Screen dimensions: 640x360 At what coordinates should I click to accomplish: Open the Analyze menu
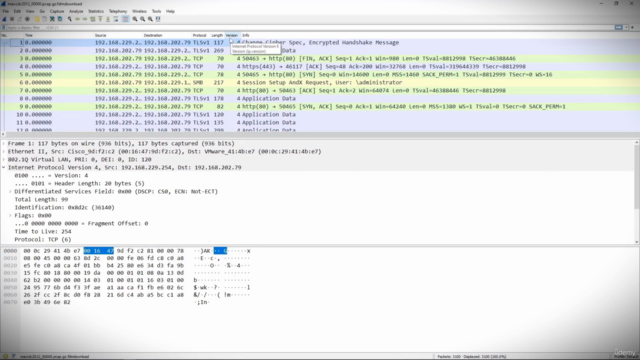point(76,11)
